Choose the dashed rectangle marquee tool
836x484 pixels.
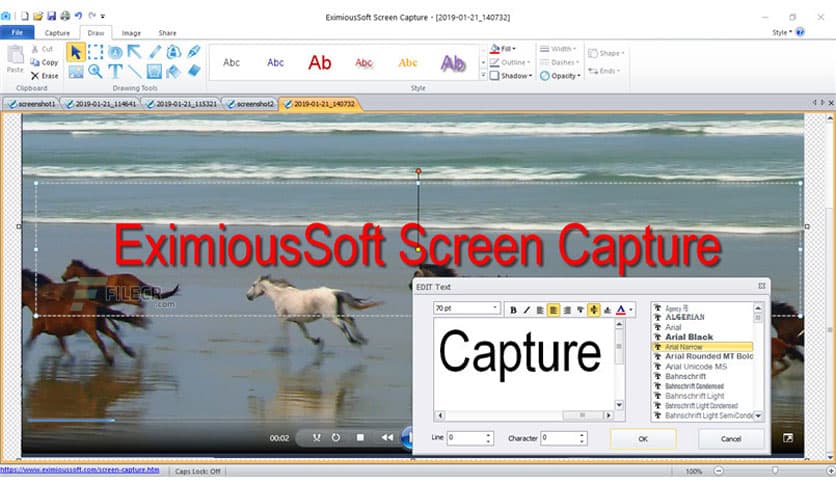coord(95,52)
